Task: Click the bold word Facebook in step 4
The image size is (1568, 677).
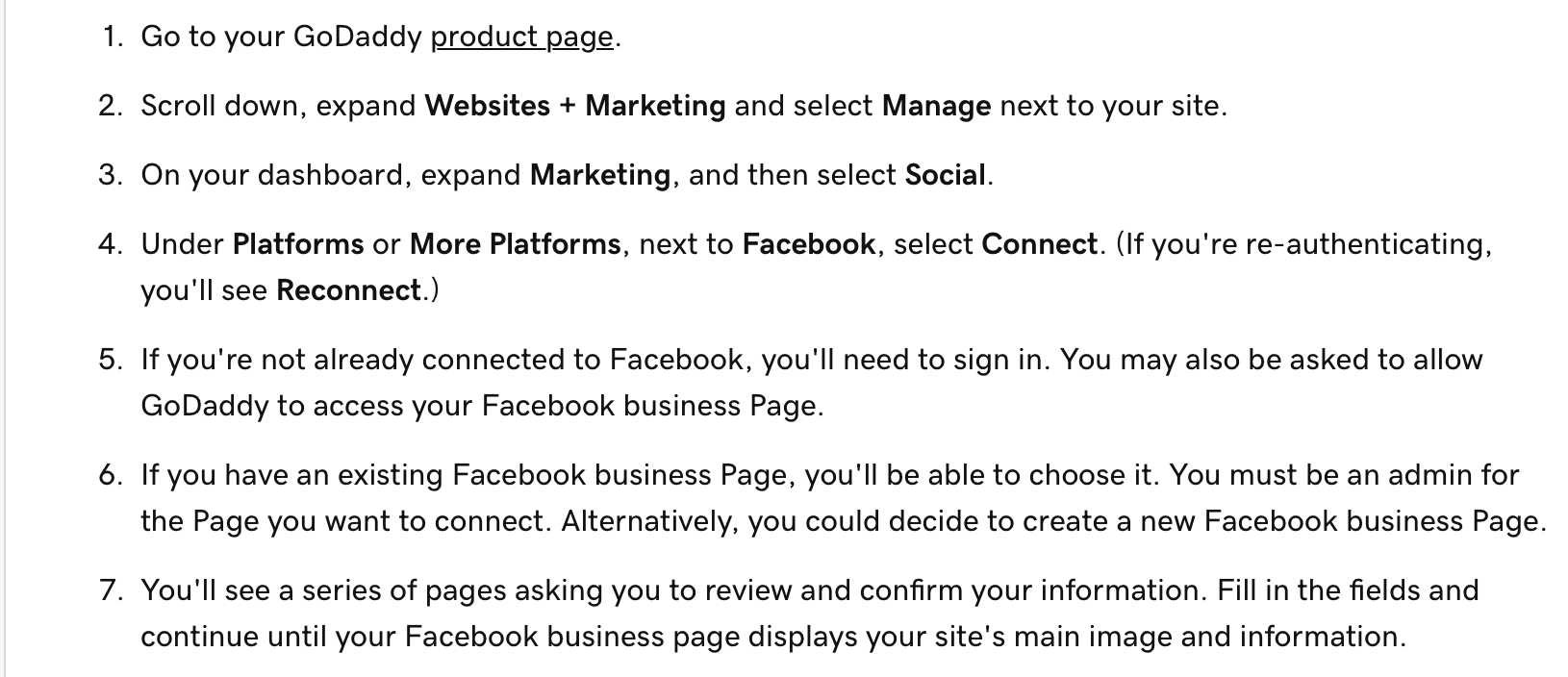Action: (809, 243)
